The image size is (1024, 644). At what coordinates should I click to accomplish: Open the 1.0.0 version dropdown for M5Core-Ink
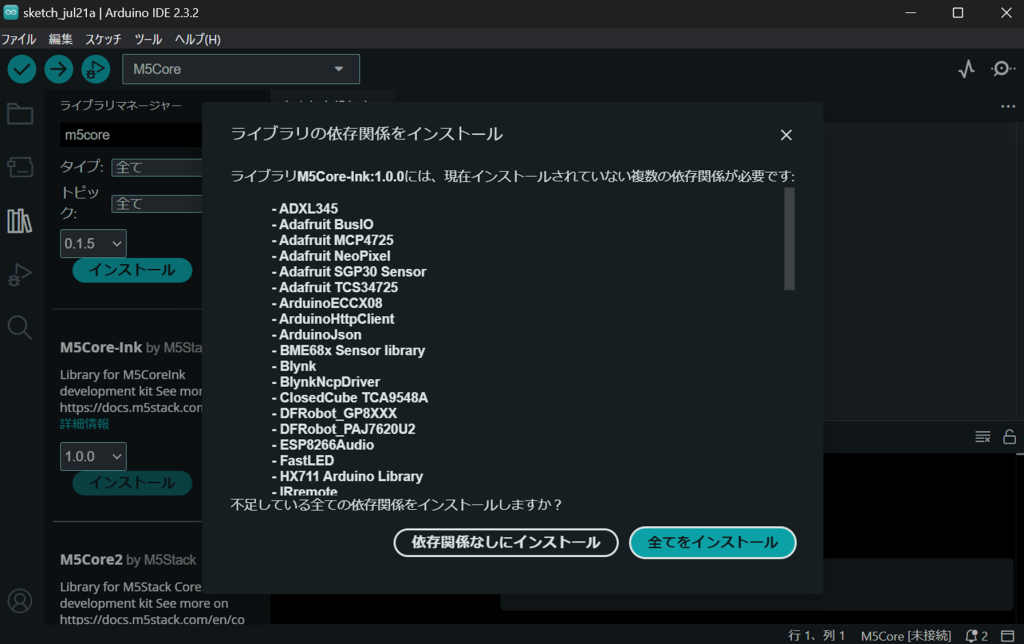[93, 457]
